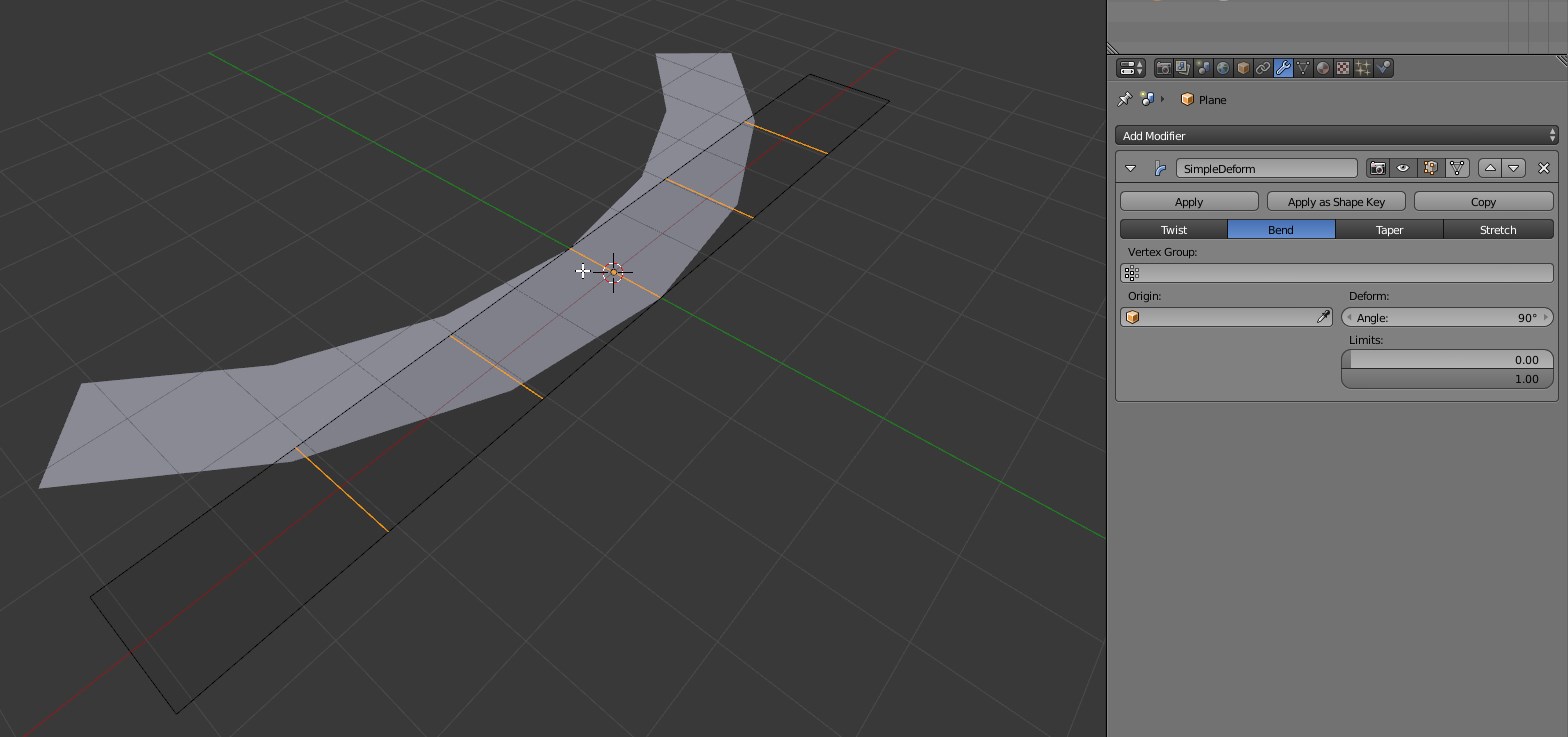Select the Bend deform mode
The image size is (1568, 737).
pos(1281,229)
